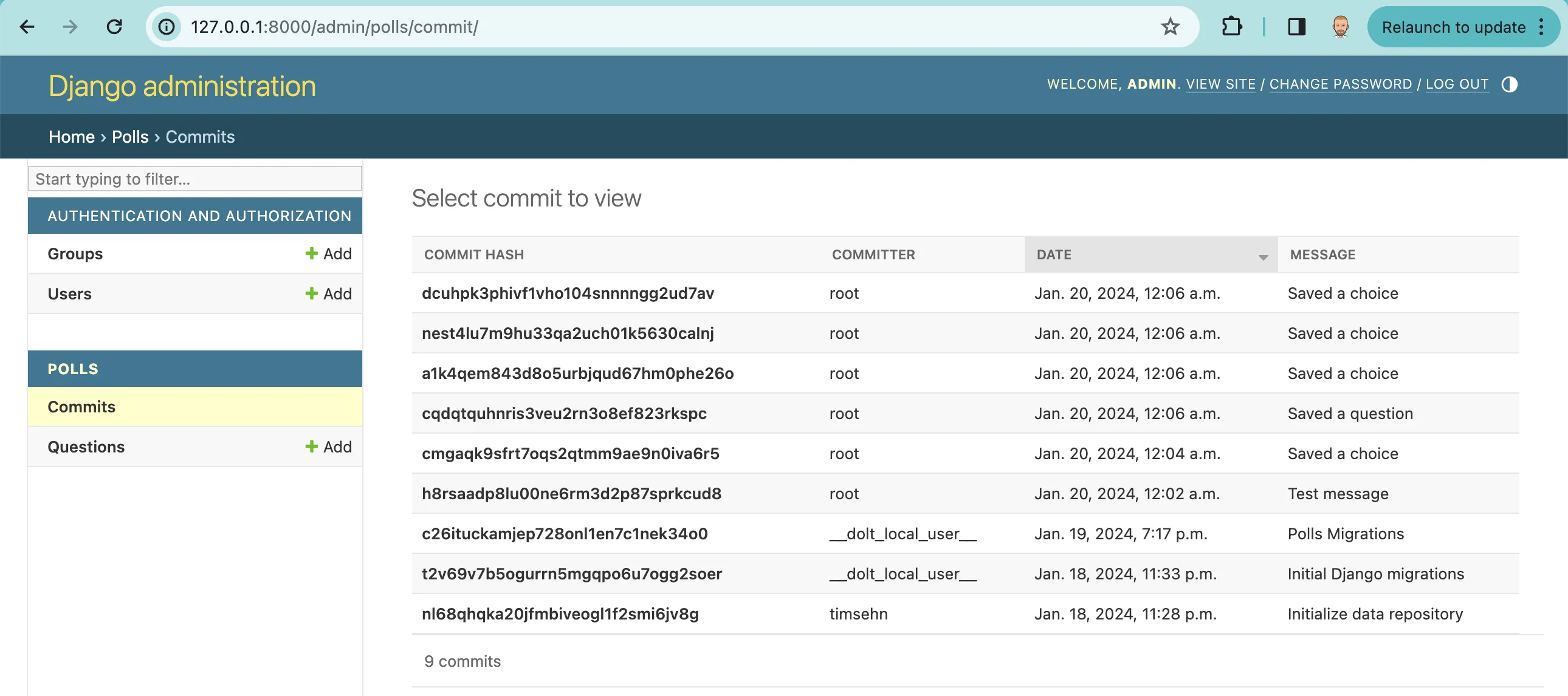Click the sidebar filter input field

[194, 179]
